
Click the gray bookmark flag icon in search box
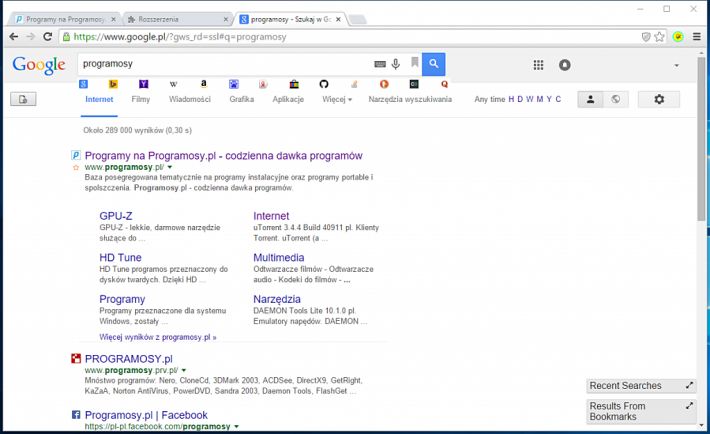click(x=414, y=62)
